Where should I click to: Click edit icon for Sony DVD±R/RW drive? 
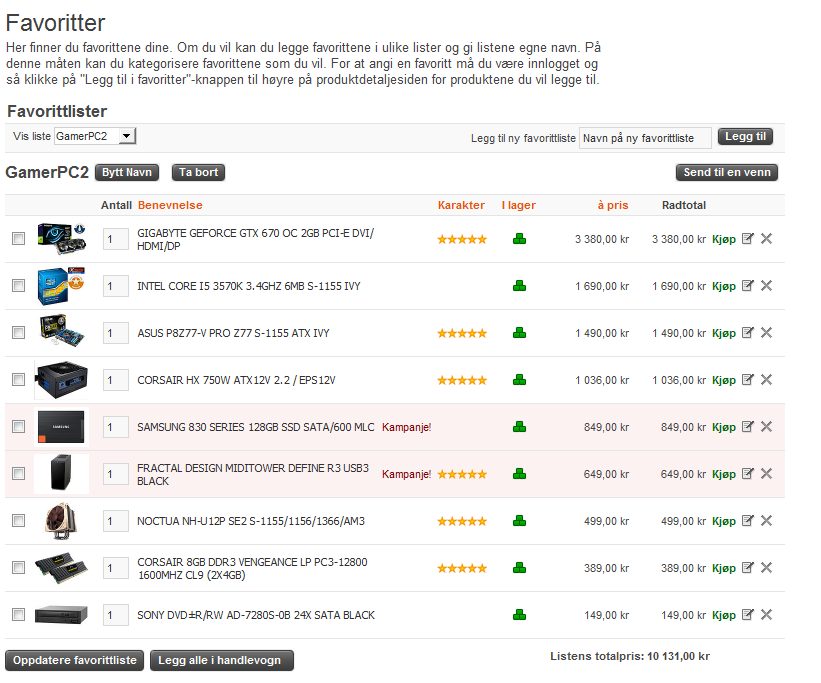(x=748, y=615)
